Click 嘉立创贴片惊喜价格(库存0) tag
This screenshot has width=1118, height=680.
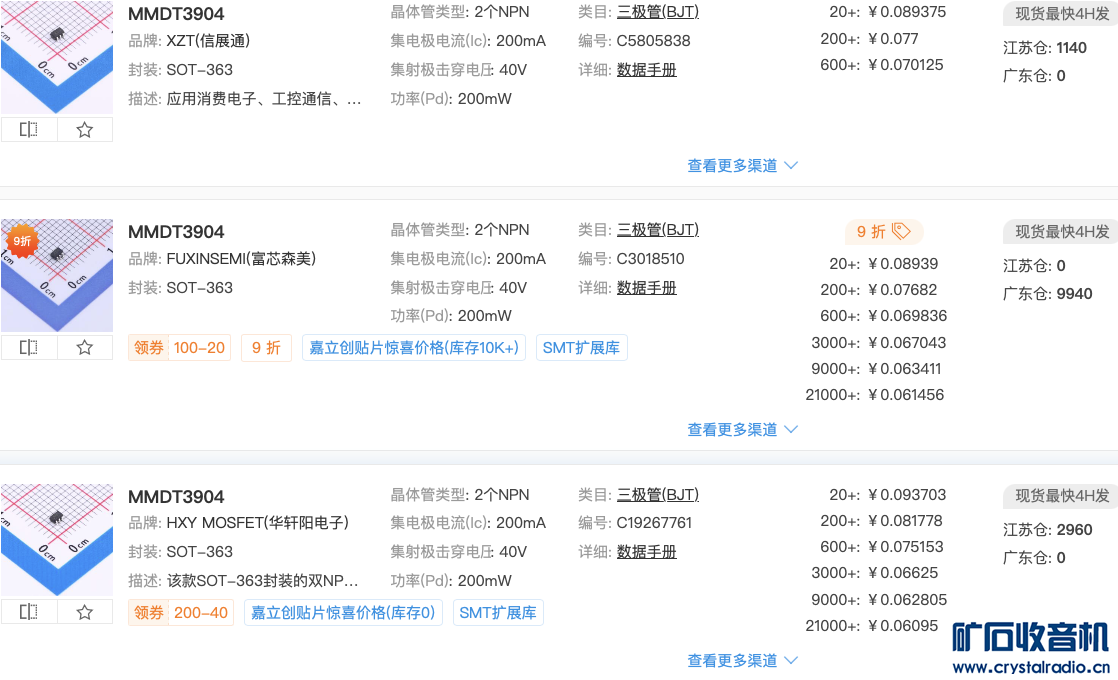pyautogui.click(x=344, y=612)
